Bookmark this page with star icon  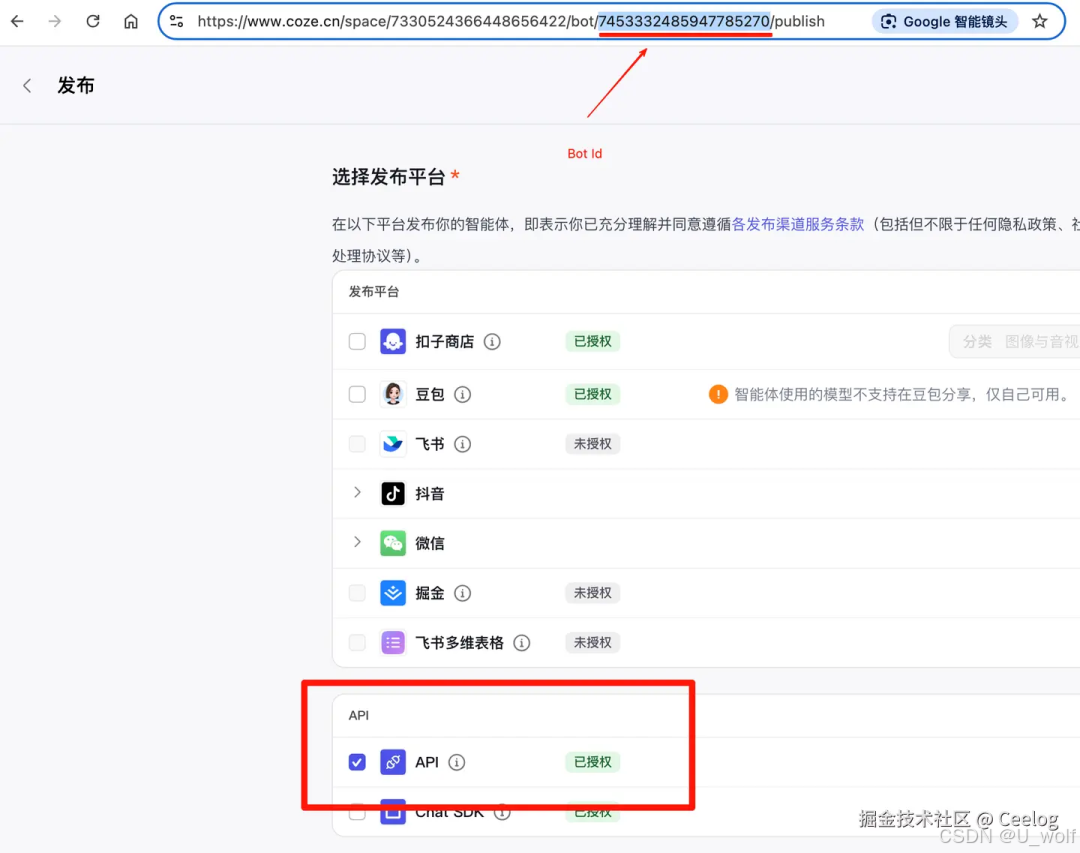(x=1040, y=21)
